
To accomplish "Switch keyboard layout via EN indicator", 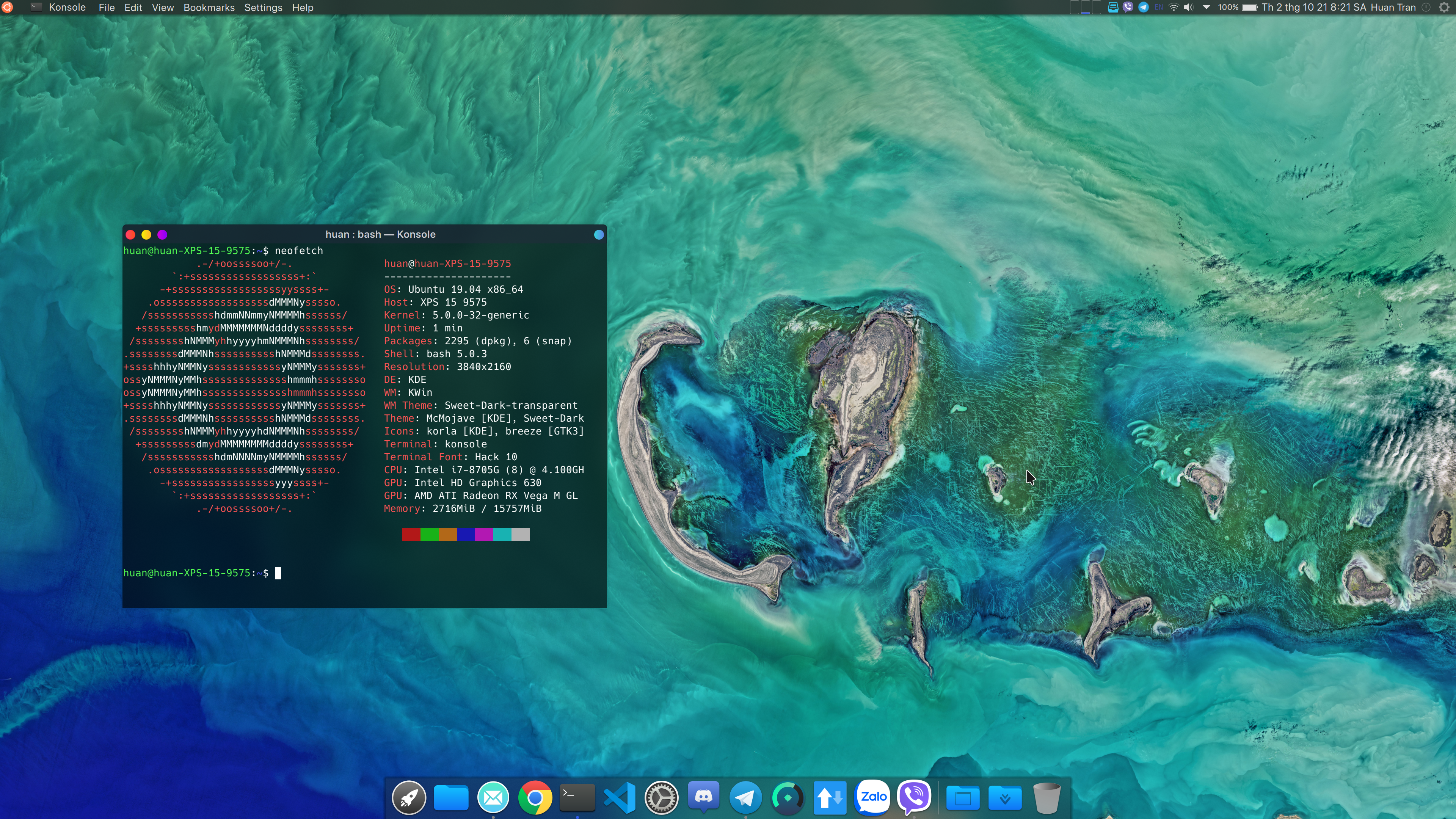I will point(1159,7).
